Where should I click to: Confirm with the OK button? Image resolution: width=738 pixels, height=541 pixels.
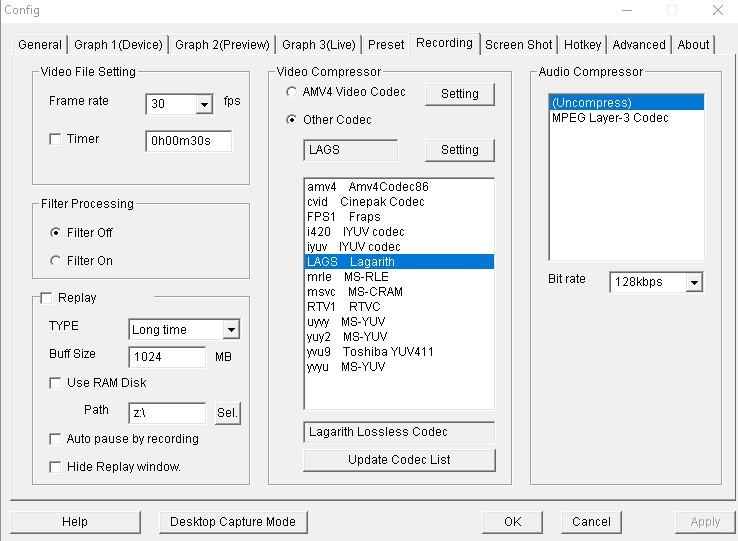click(x=513, y=522)
